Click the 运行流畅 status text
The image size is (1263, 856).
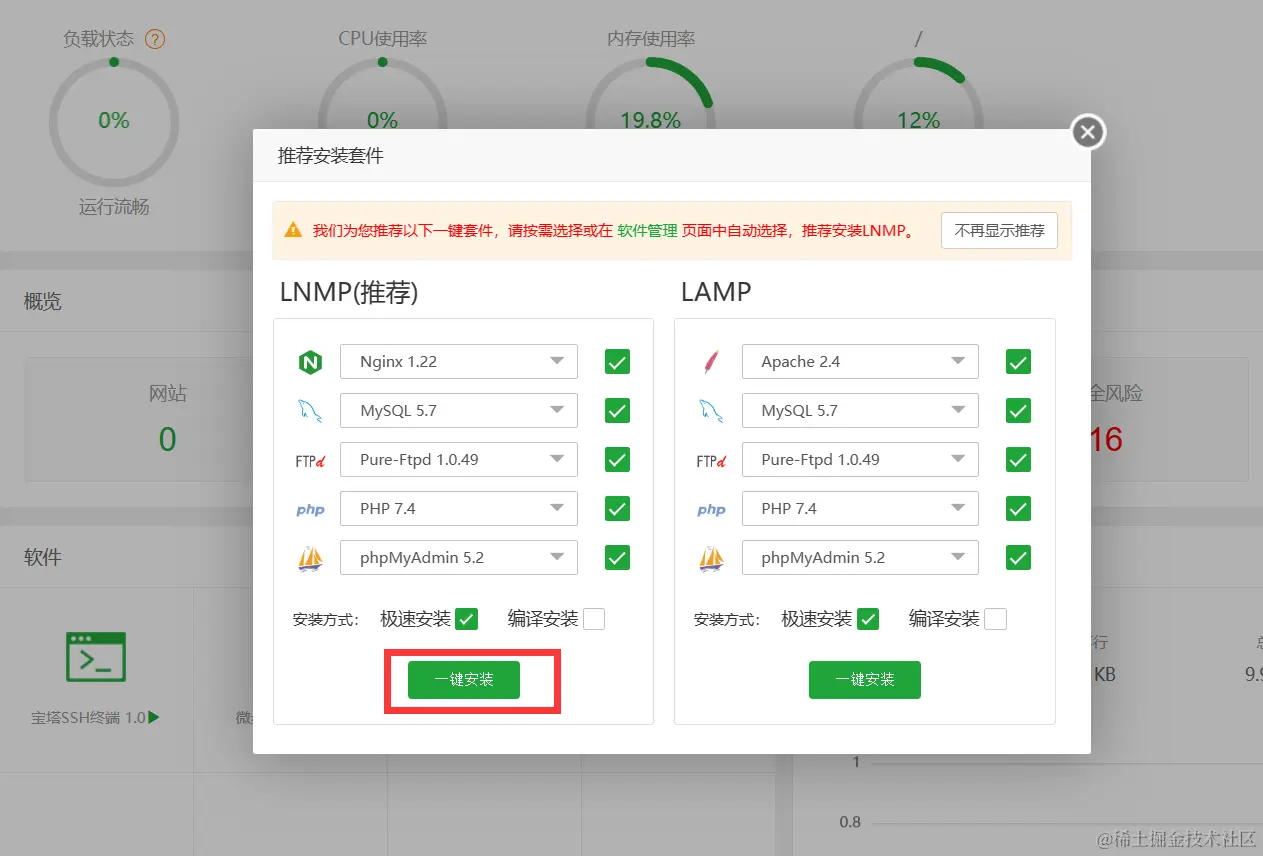point(114,207)
